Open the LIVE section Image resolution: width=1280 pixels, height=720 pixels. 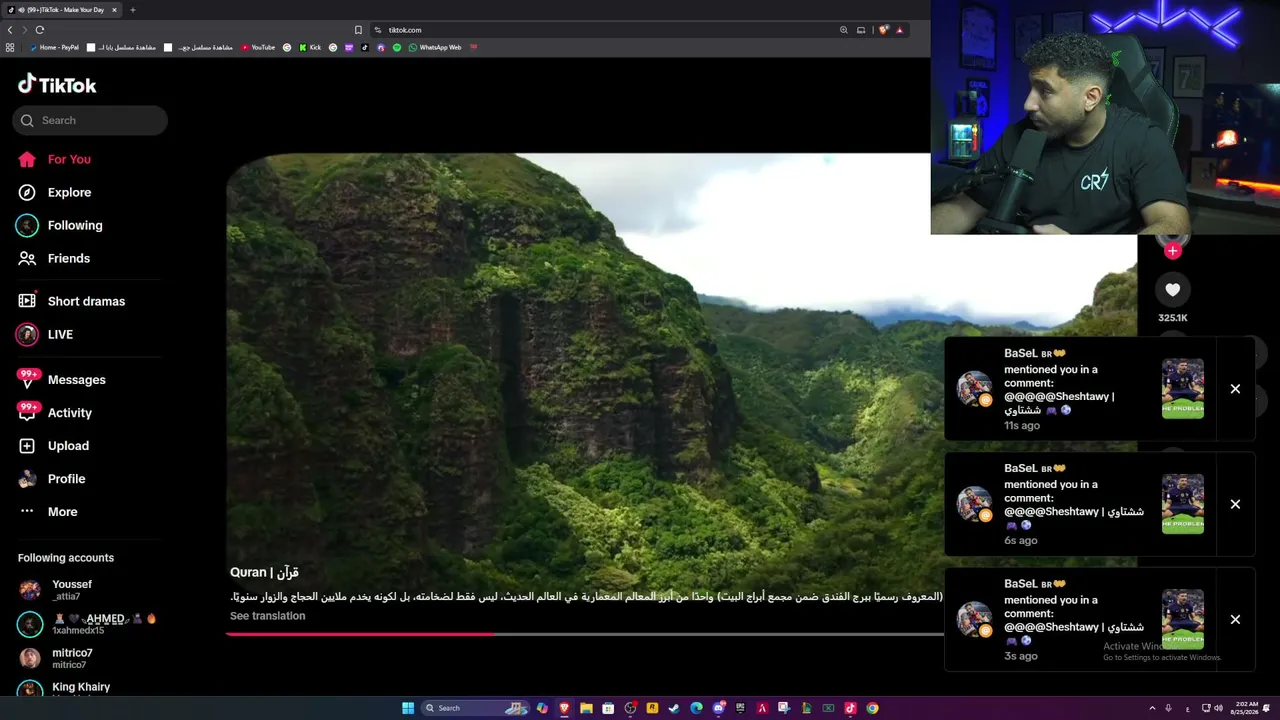pyautogui.click(x=45, y=334)
